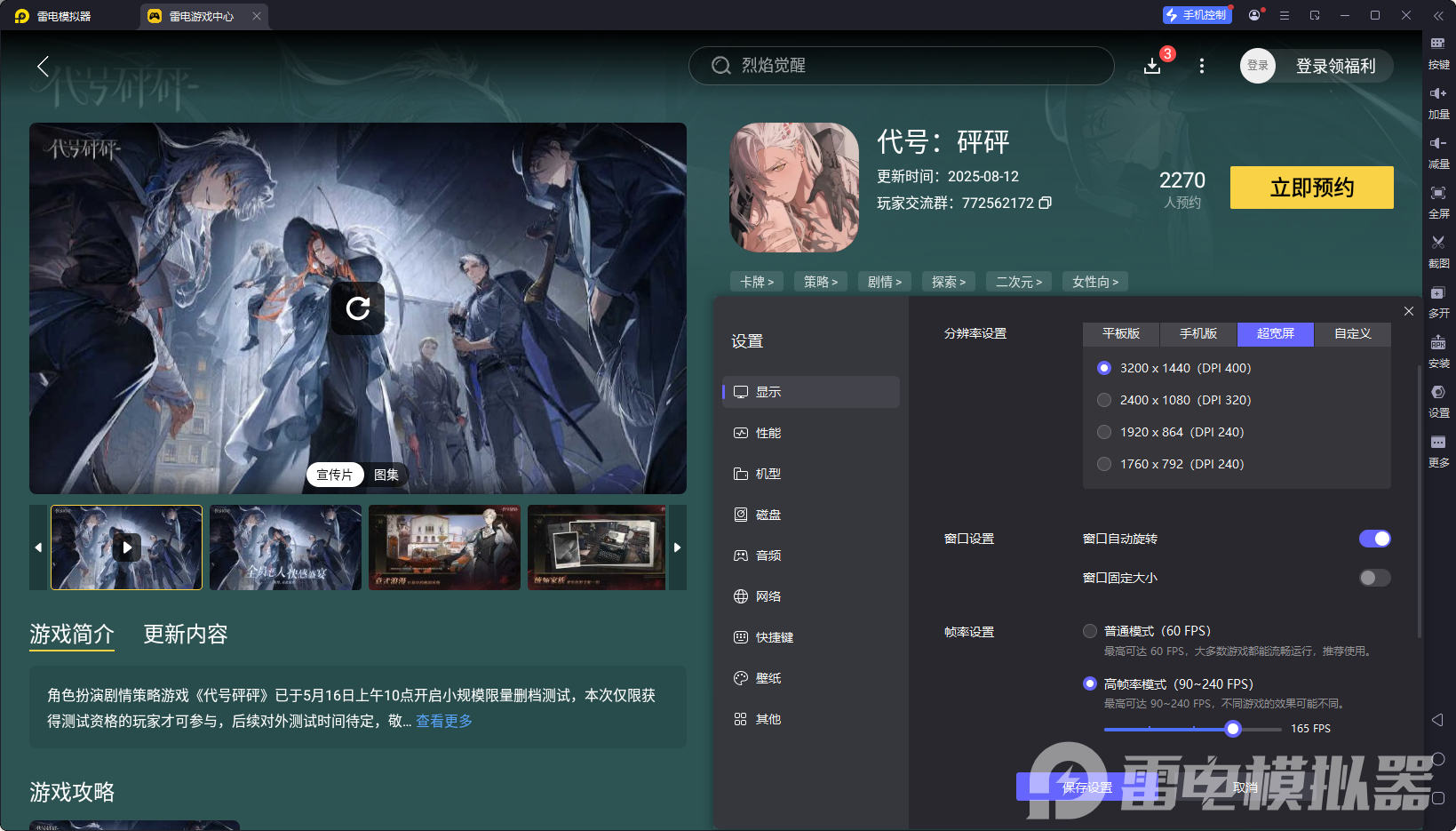Enter 全屏 fullscreen mode from the sidebar
Image resolution: width=1456 pixels, height=831 pixels.
(x=1439, y=203)
